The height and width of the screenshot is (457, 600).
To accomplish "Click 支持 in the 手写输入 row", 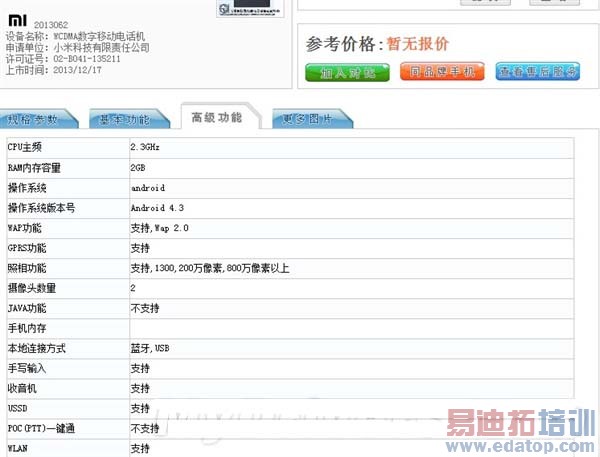I will (x=140, y=368).
